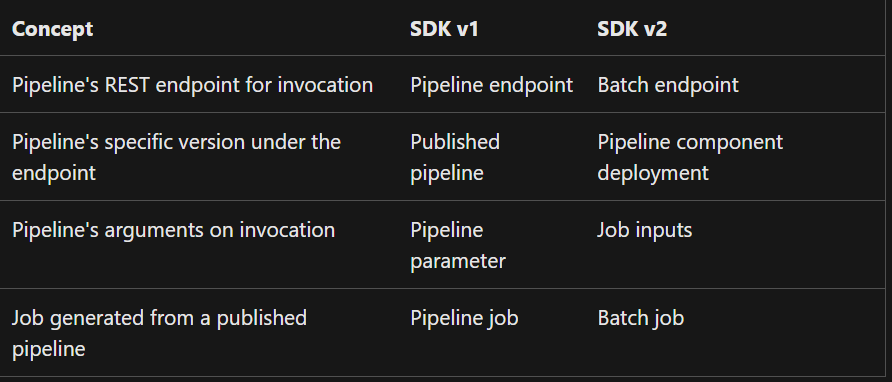
Task: Click the "Batch job" cell
Action: click(641, 318)
